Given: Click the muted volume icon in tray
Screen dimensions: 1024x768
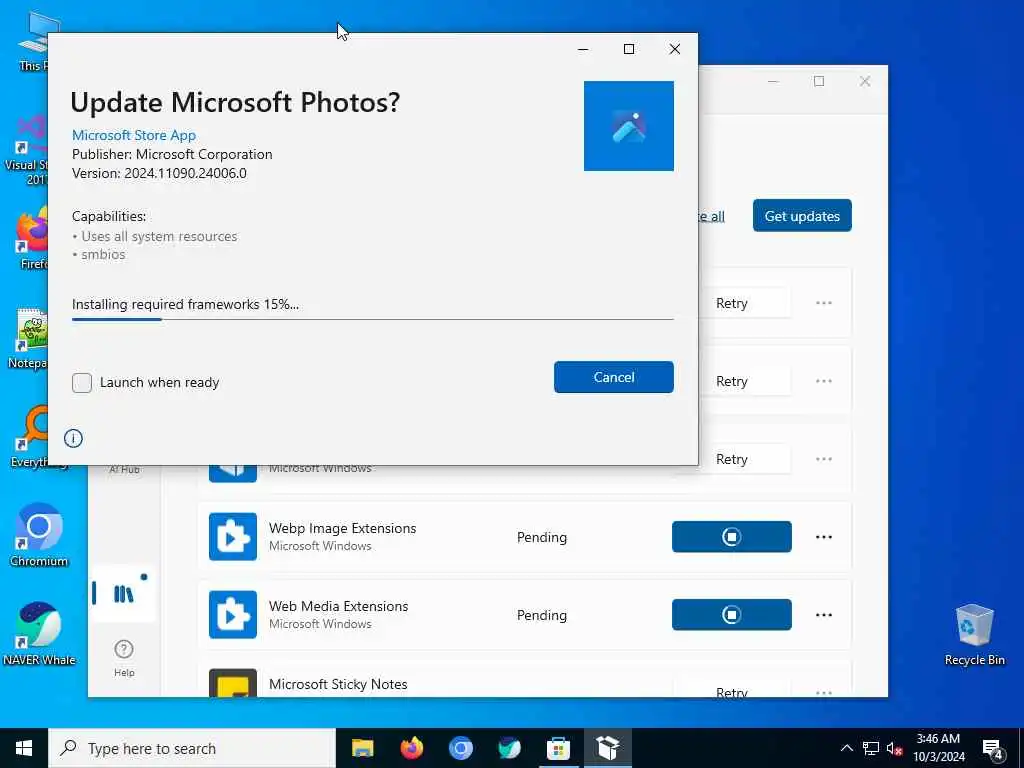Looking at the screenshot, I should 895,748.
